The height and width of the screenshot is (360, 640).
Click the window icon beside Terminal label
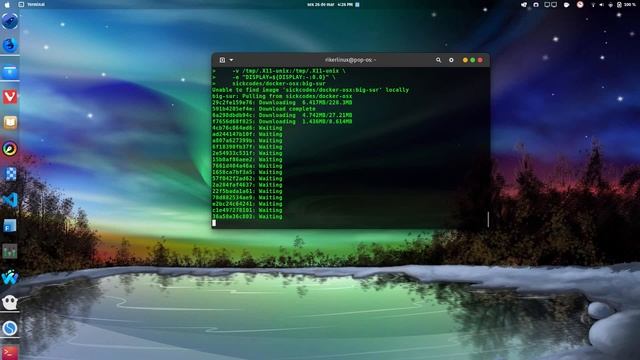(21, 4)
